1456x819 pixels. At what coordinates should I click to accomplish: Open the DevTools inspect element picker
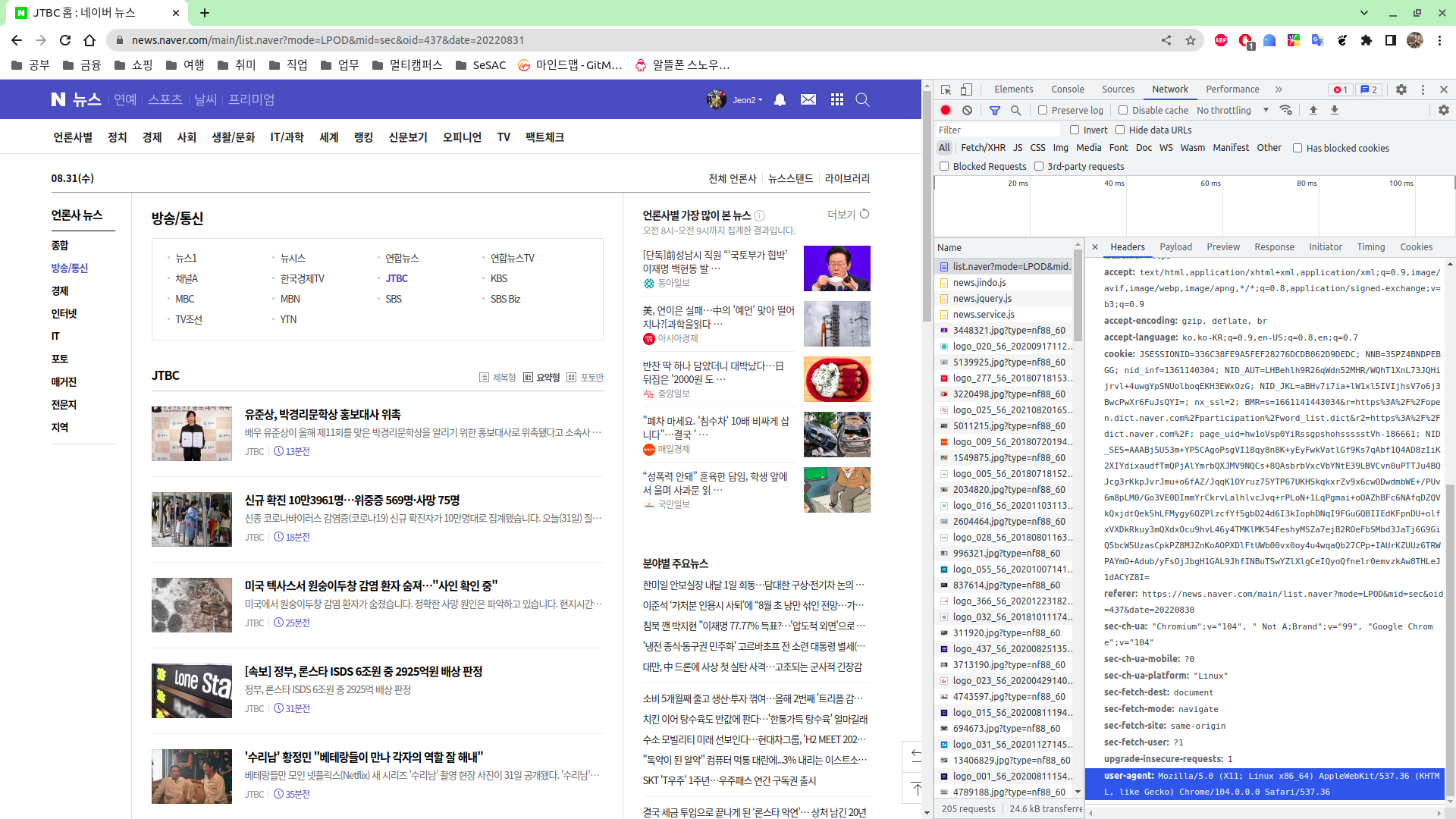946,89
